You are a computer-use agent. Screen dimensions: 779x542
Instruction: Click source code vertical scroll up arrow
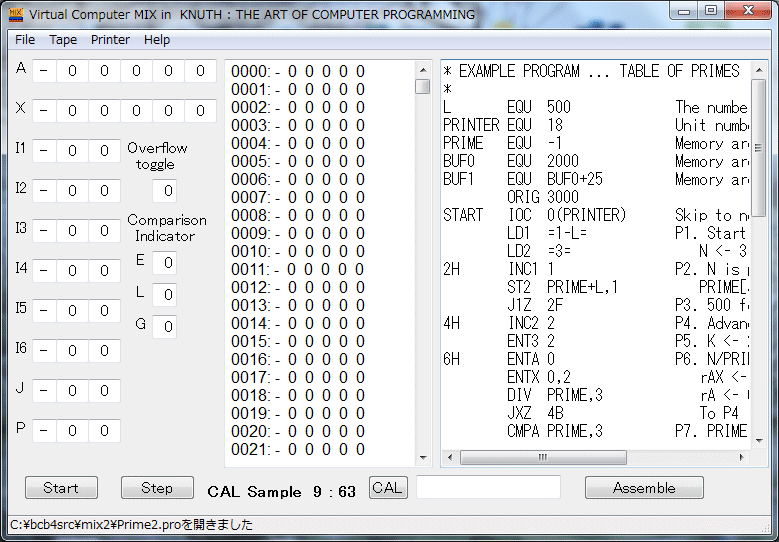pyautogui.click(x=759, y=70)
